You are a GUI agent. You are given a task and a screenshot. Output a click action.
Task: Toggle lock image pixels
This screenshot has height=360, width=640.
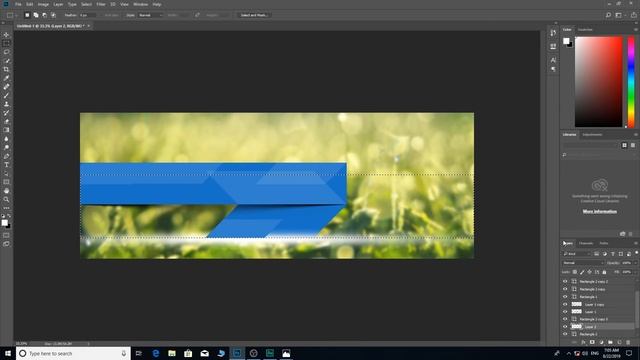[582, 272]
